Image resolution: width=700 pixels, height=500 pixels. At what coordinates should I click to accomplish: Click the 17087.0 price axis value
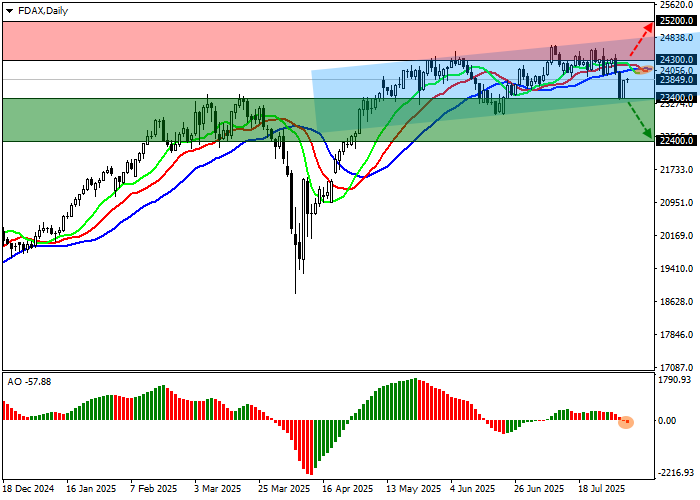677,368
